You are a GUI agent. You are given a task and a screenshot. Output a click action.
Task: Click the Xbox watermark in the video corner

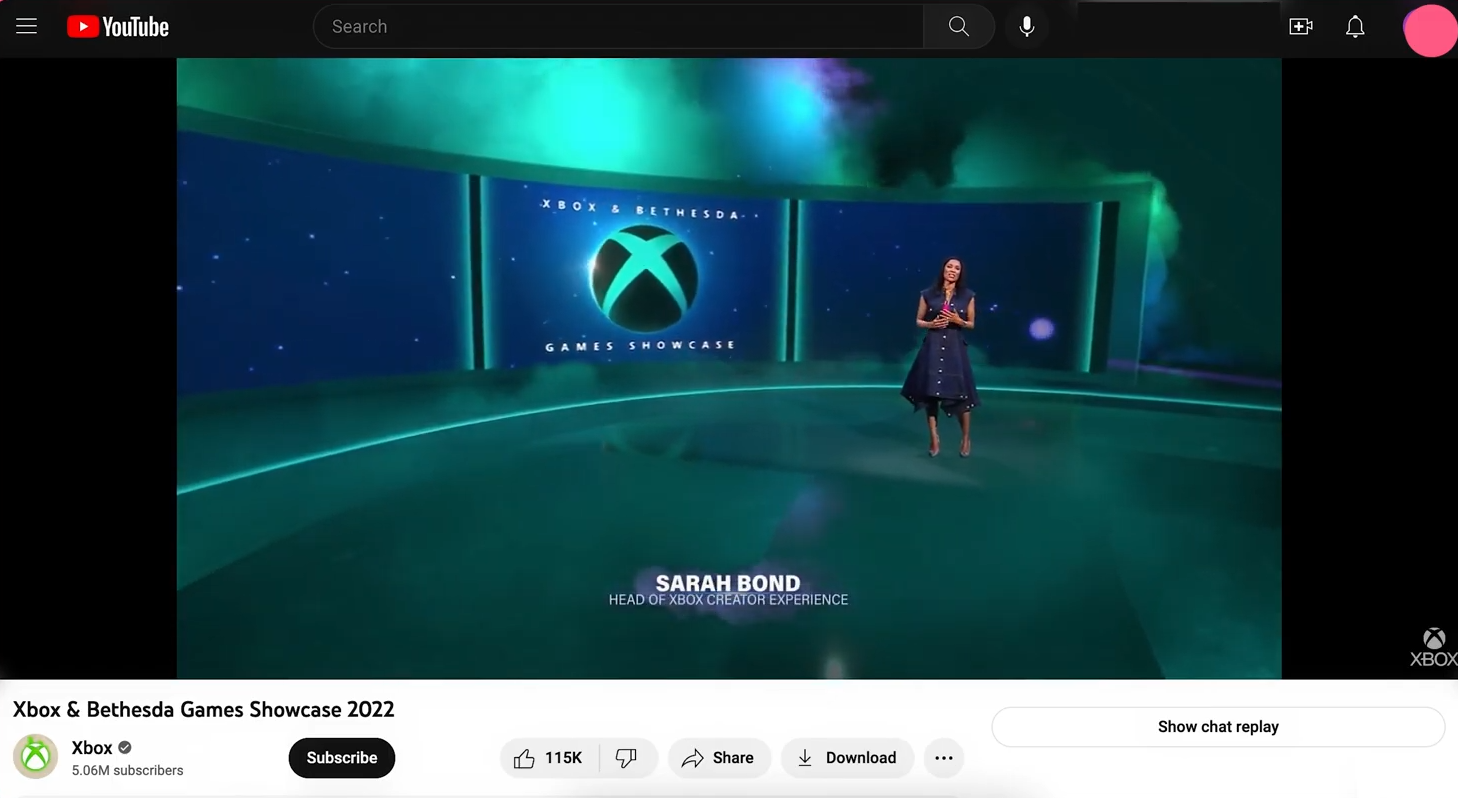[x=1434, y=648]
